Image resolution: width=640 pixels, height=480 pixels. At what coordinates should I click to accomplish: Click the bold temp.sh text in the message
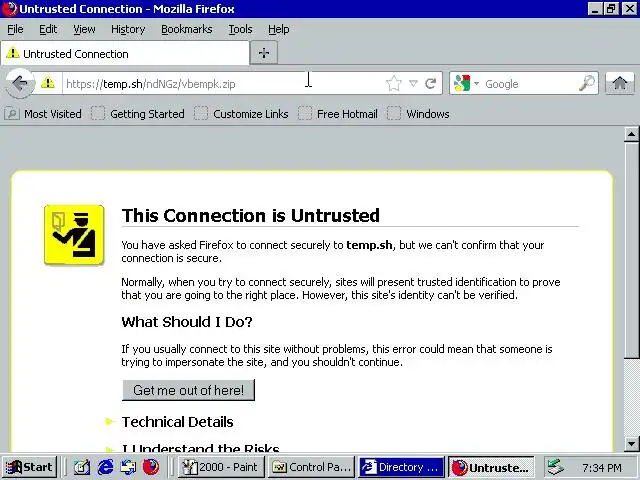coord(369,245)
